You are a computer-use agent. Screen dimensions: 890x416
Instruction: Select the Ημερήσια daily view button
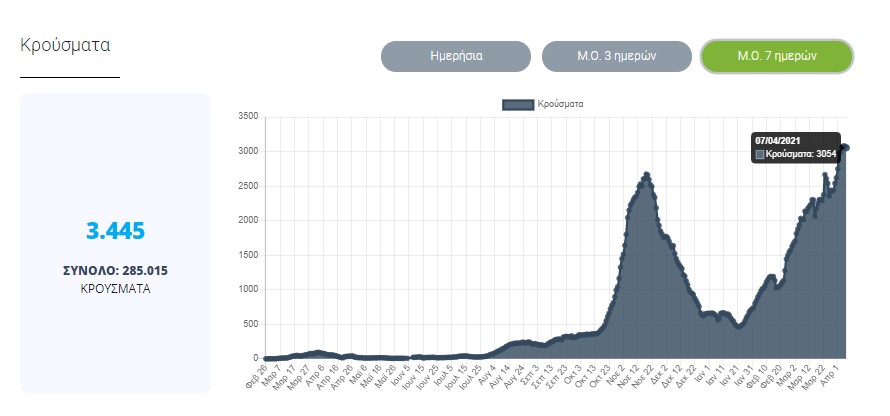pos(455,57)
